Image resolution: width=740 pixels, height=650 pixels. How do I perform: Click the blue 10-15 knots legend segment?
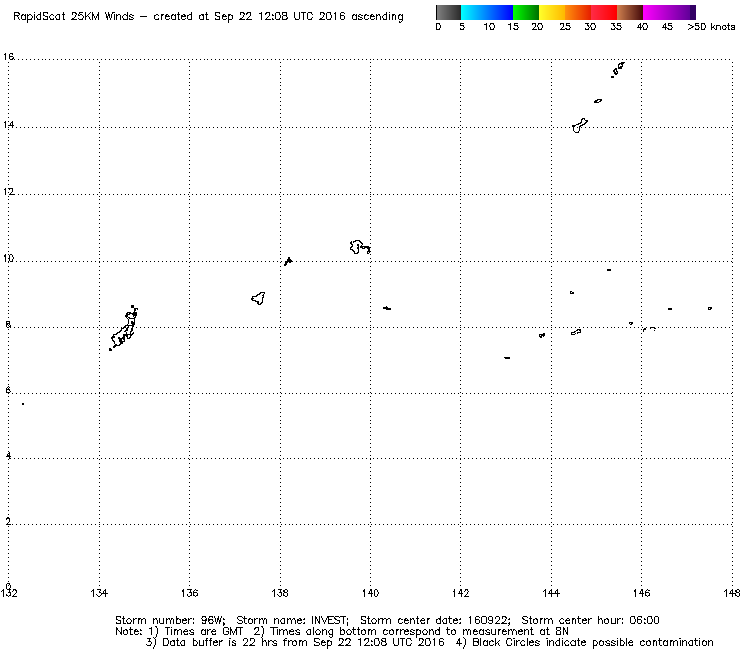(500, 12)
